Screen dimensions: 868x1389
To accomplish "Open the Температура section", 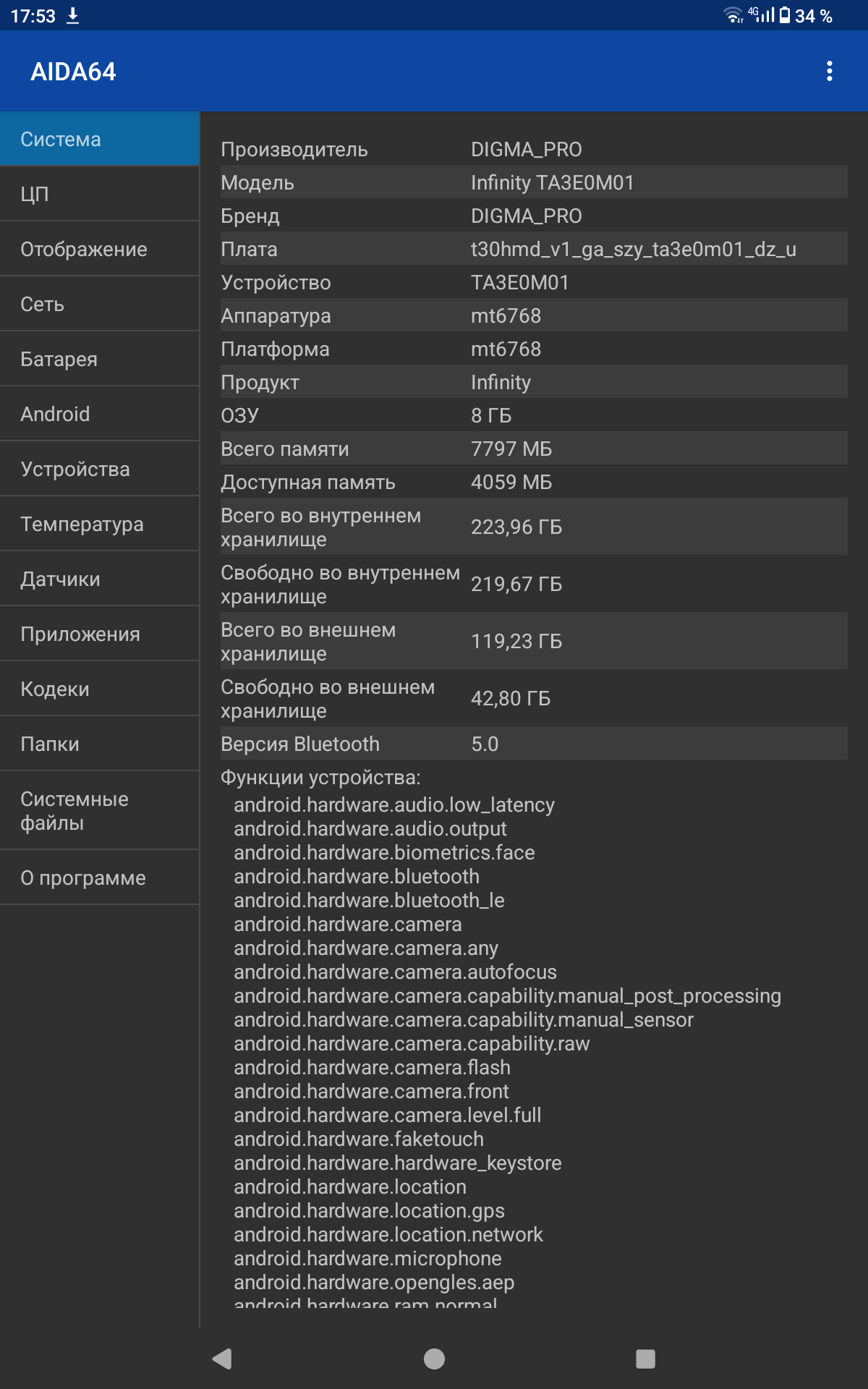I will 100,524.
